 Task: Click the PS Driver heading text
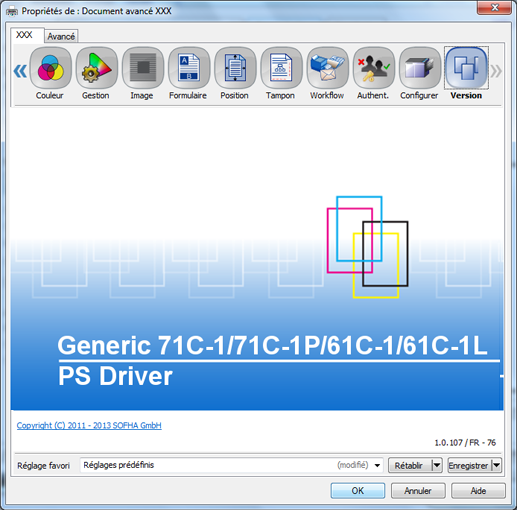pos(115,376)
